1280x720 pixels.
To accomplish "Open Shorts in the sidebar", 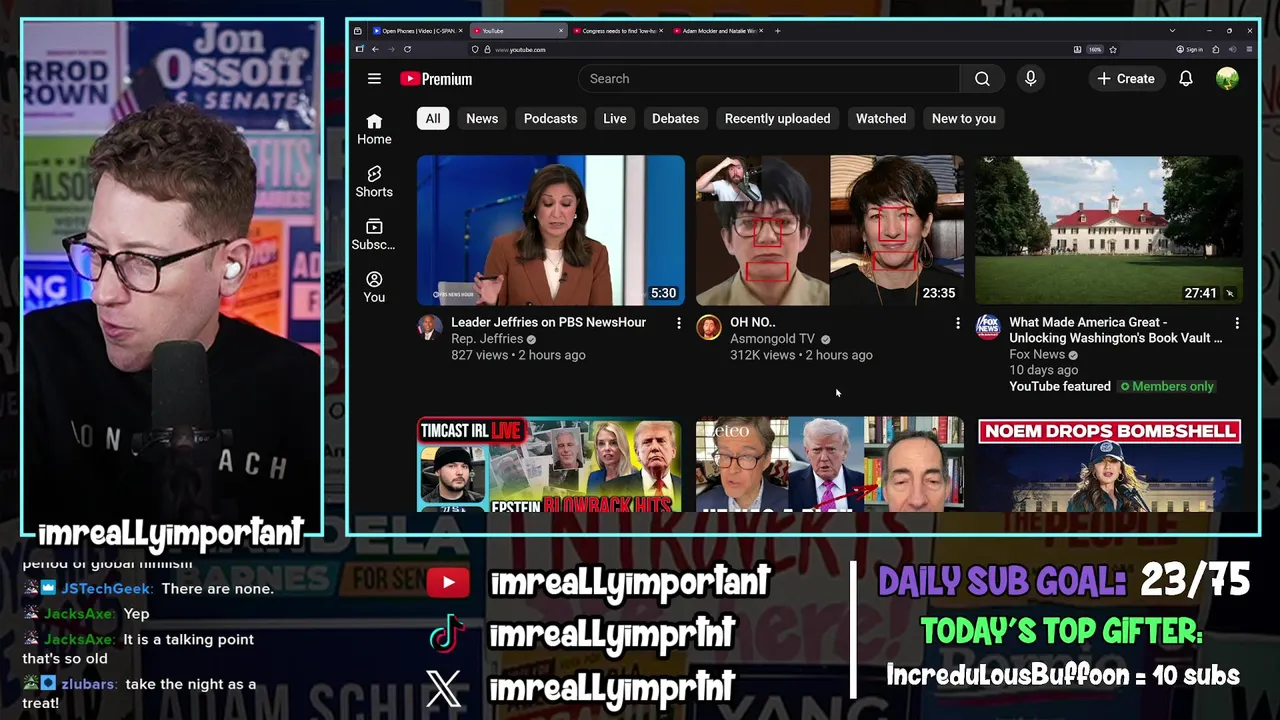I will pos(374,182).
